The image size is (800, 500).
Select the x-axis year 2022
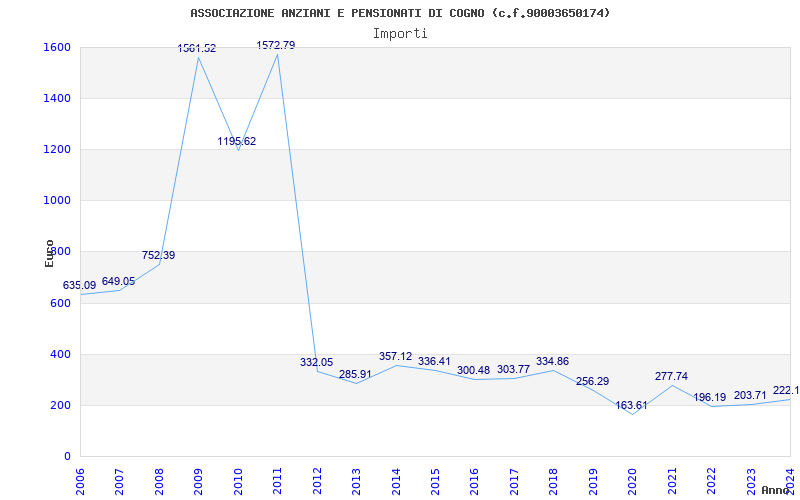(711, 481)
